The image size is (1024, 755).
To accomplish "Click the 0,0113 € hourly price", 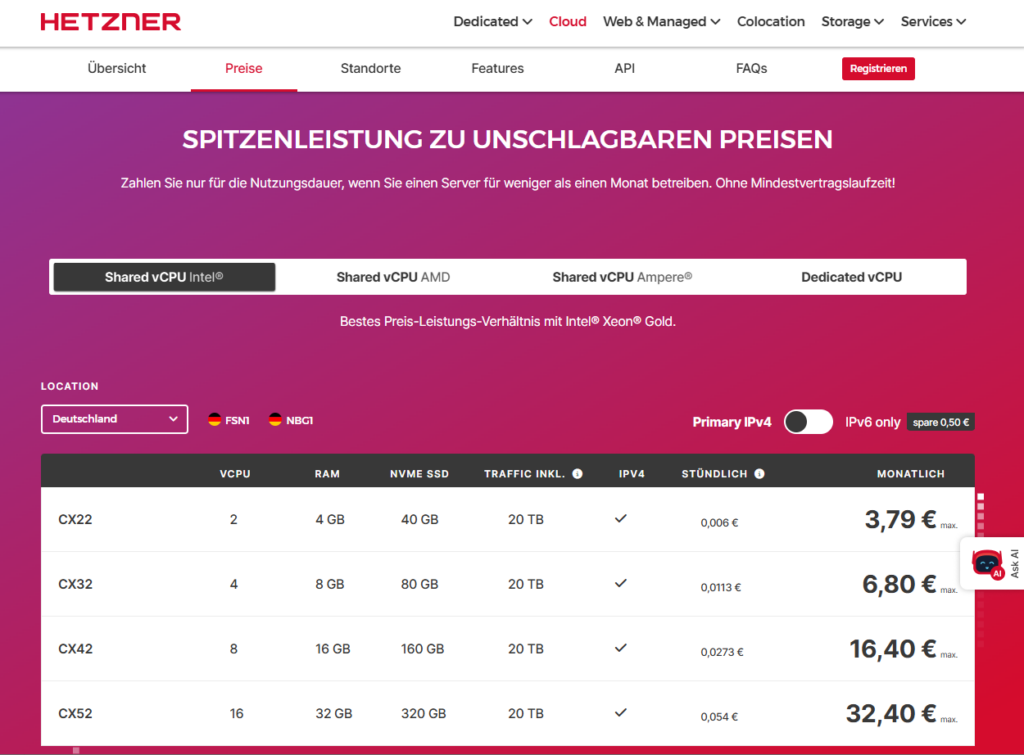I will (721, 587).
